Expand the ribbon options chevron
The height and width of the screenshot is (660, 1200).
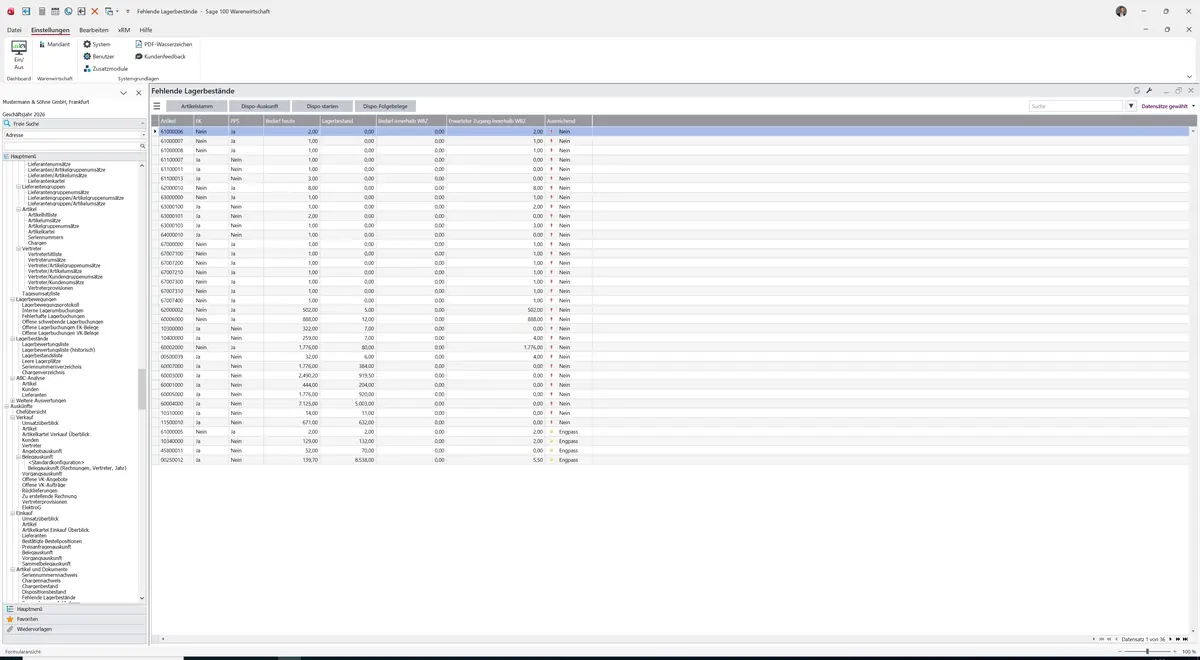tap(1189, 77)
